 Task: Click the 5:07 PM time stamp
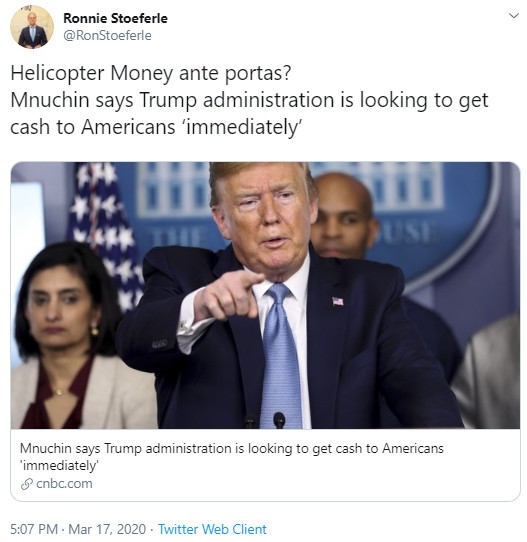34,529
